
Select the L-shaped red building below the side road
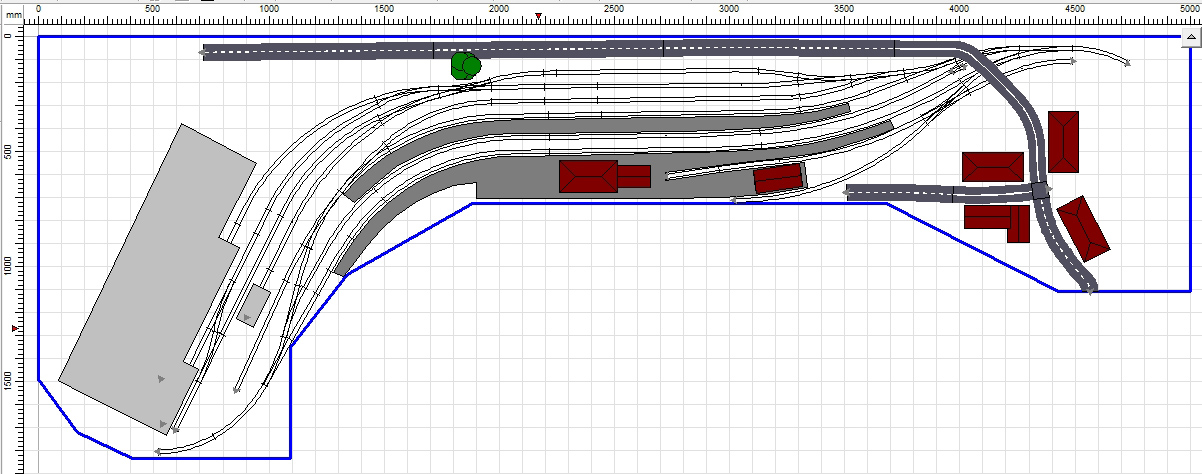click(997, 218)
